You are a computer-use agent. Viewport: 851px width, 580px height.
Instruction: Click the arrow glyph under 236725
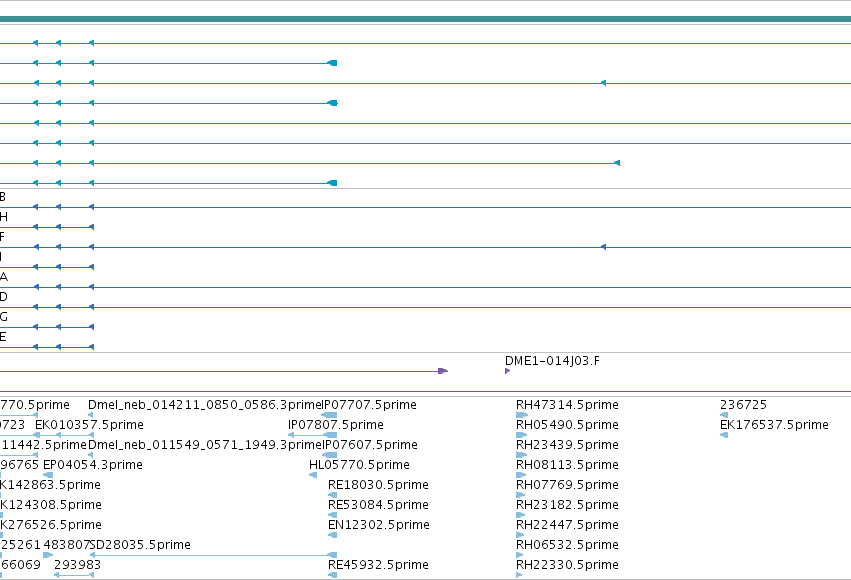724,415
